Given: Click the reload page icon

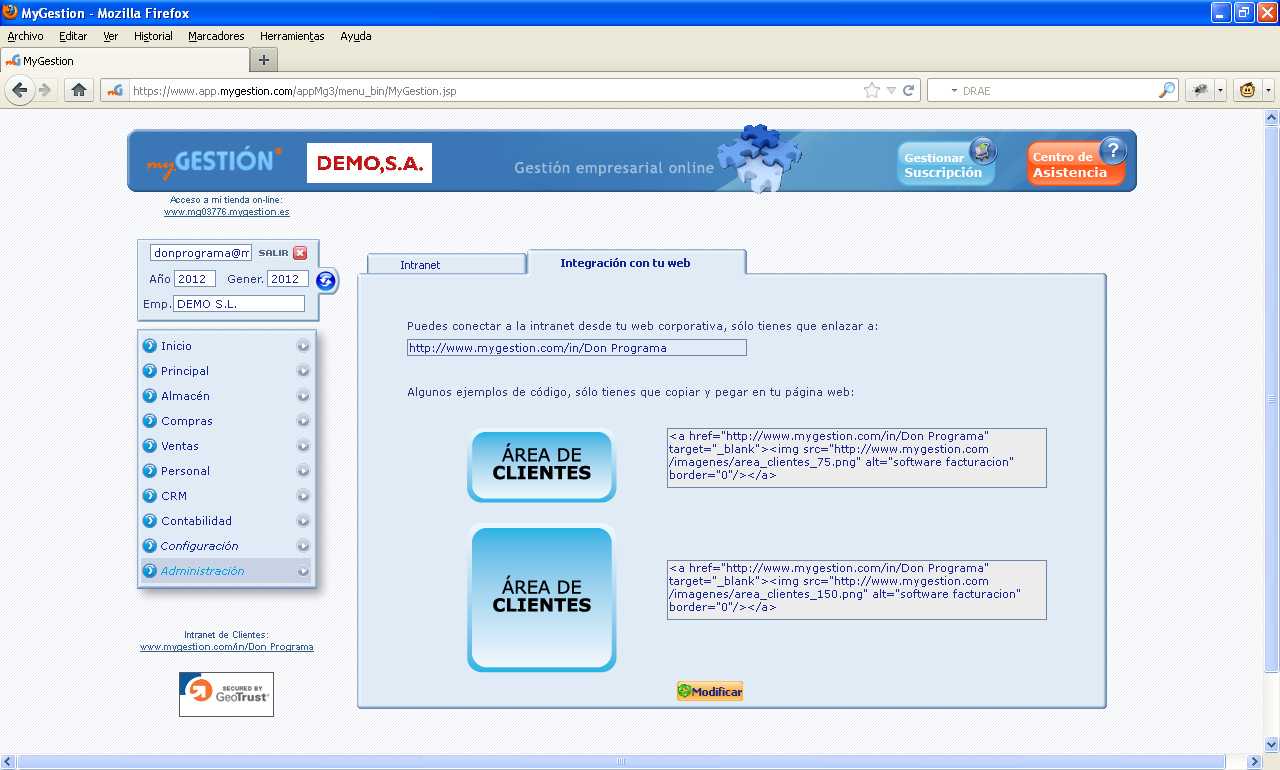Looking at the screenshot, I should [909, 90].
